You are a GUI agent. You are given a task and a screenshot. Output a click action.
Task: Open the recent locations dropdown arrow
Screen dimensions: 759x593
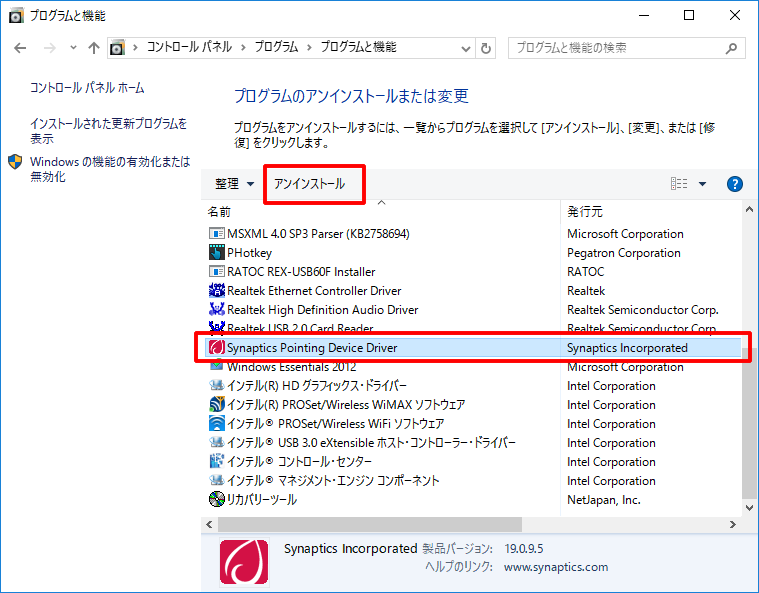point(73,47)
